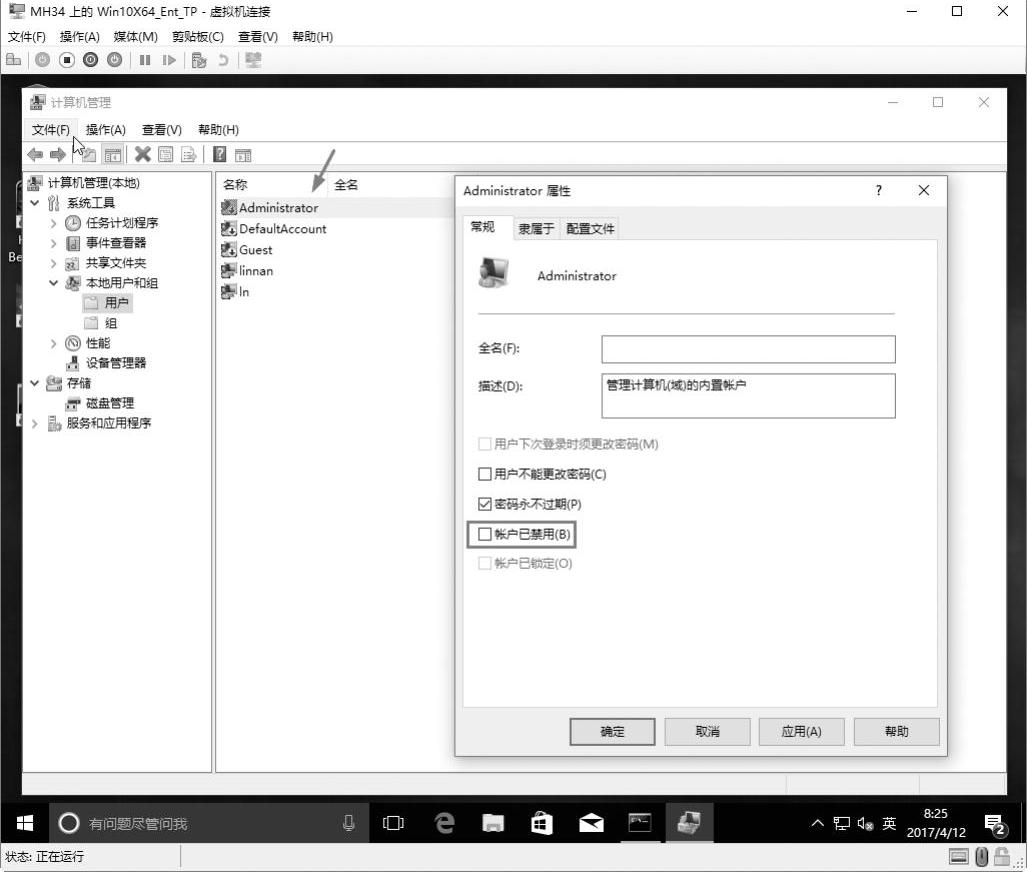The height and width of the screenshot is (872, 1027).
Task: Open 查看(V) menu in Computer Management
Action: pos(162,130)
